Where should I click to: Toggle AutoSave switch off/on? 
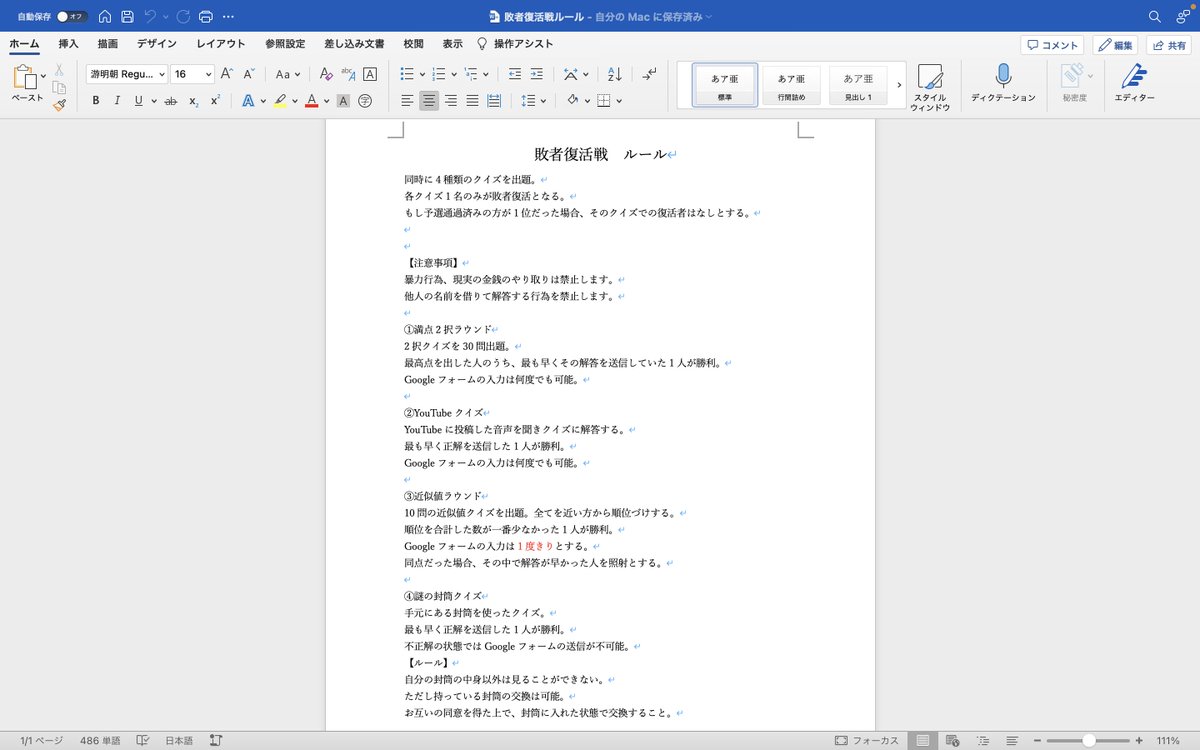point(72,17)
